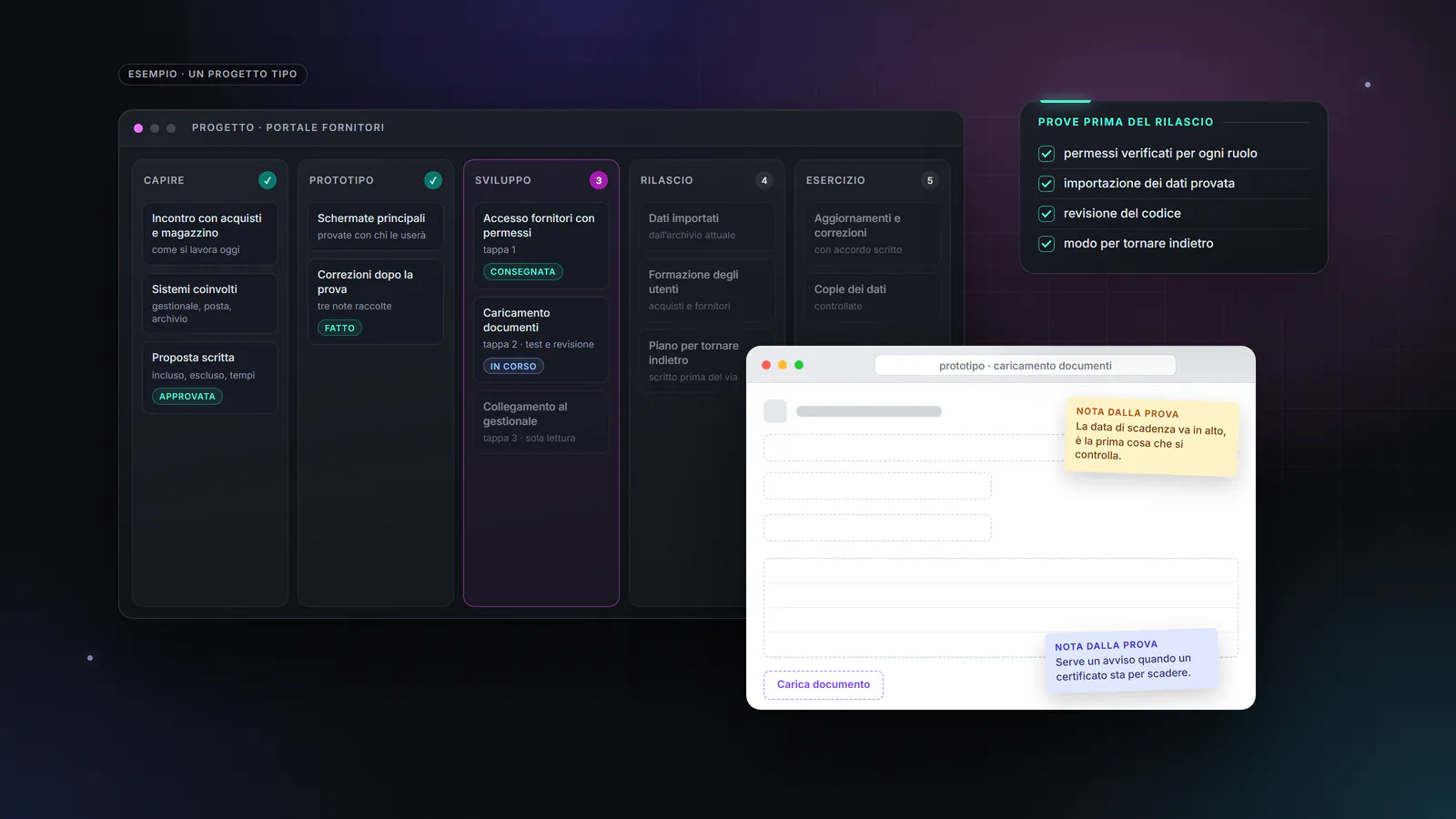1456x819 pixels.
Task: Open the 'Schermate principali' card
Action: click(376, 227)
